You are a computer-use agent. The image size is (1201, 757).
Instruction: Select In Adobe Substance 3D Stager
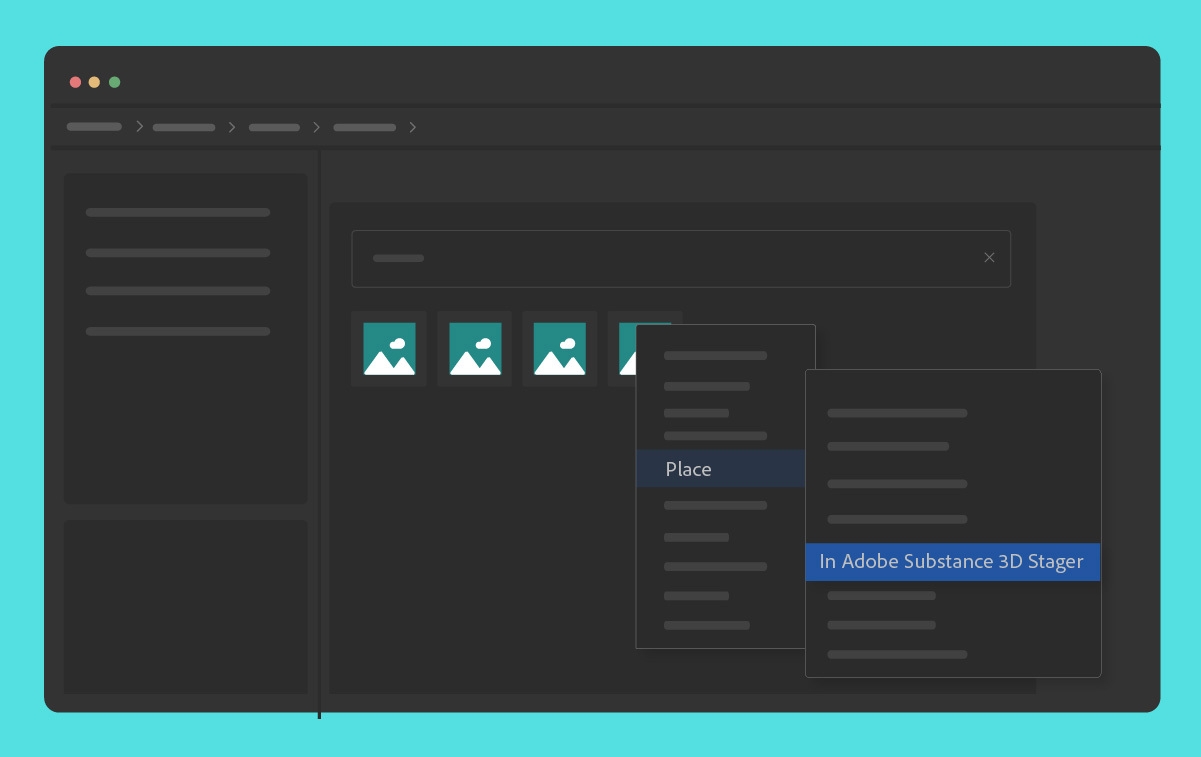click(x=952, y=562)
